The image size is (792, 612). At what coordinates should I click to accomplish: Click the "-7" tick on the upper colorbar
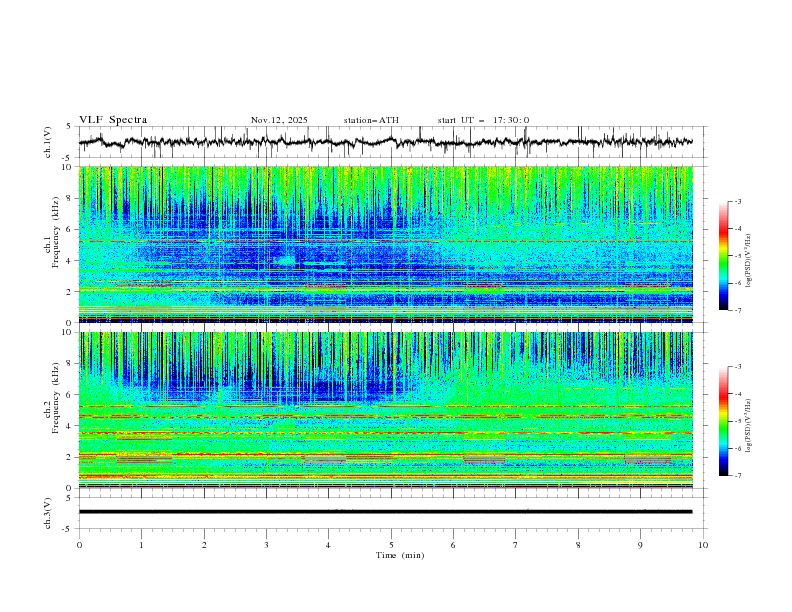click(x=737, y=310)
